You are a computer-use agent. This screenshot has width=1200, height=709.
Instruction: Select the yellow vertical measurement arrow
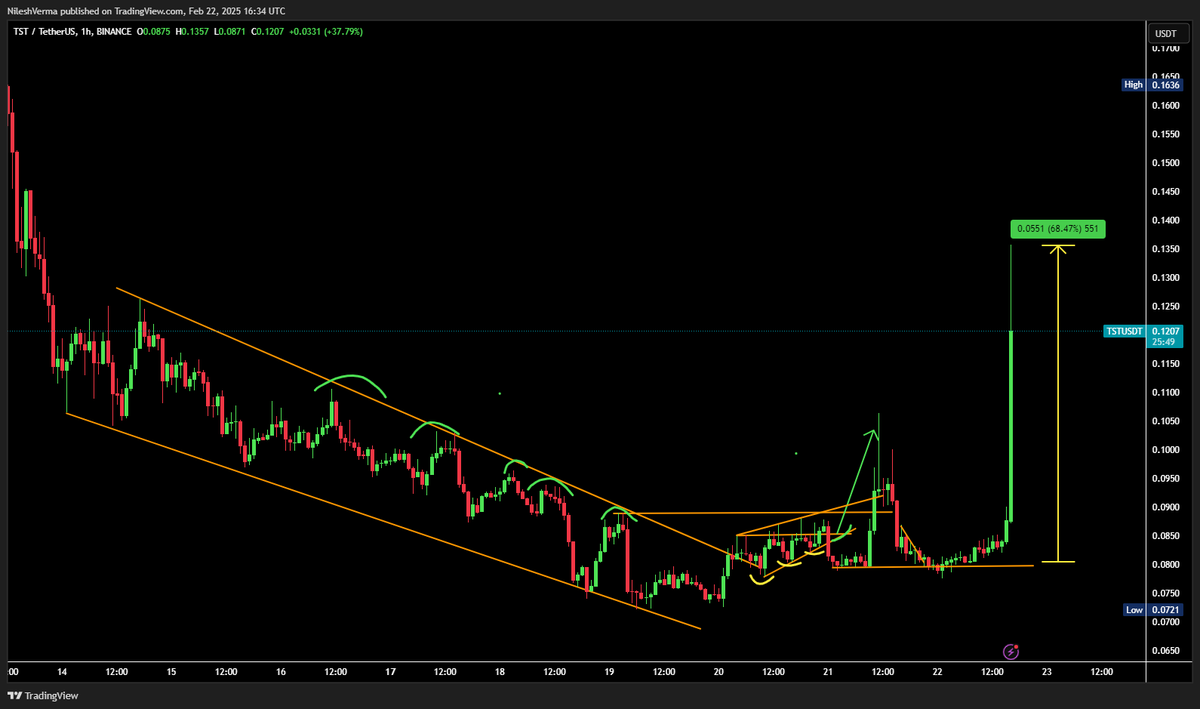pos(1059,400)
